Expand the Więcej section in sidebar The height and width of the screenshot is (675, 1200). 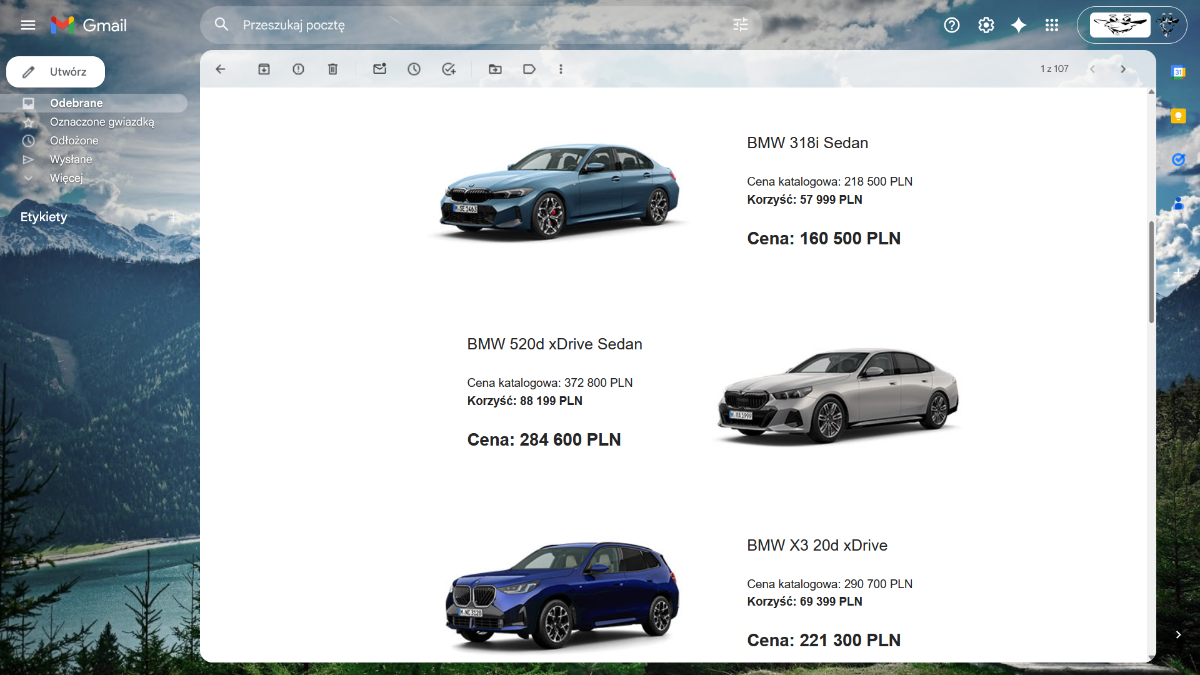coord(66,178)
